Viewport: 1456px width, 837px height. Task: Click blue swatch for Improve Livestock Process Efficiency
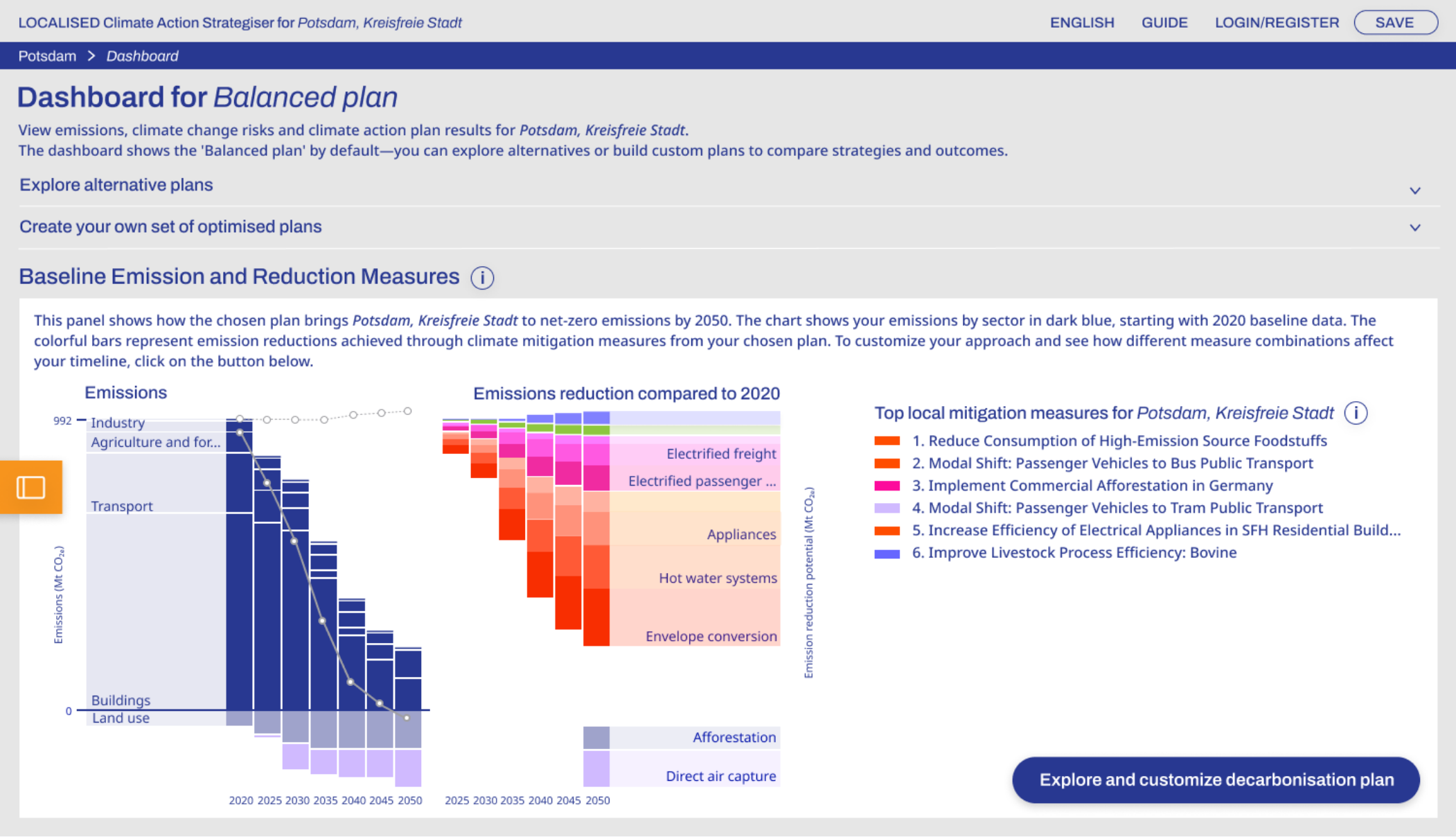887,553
